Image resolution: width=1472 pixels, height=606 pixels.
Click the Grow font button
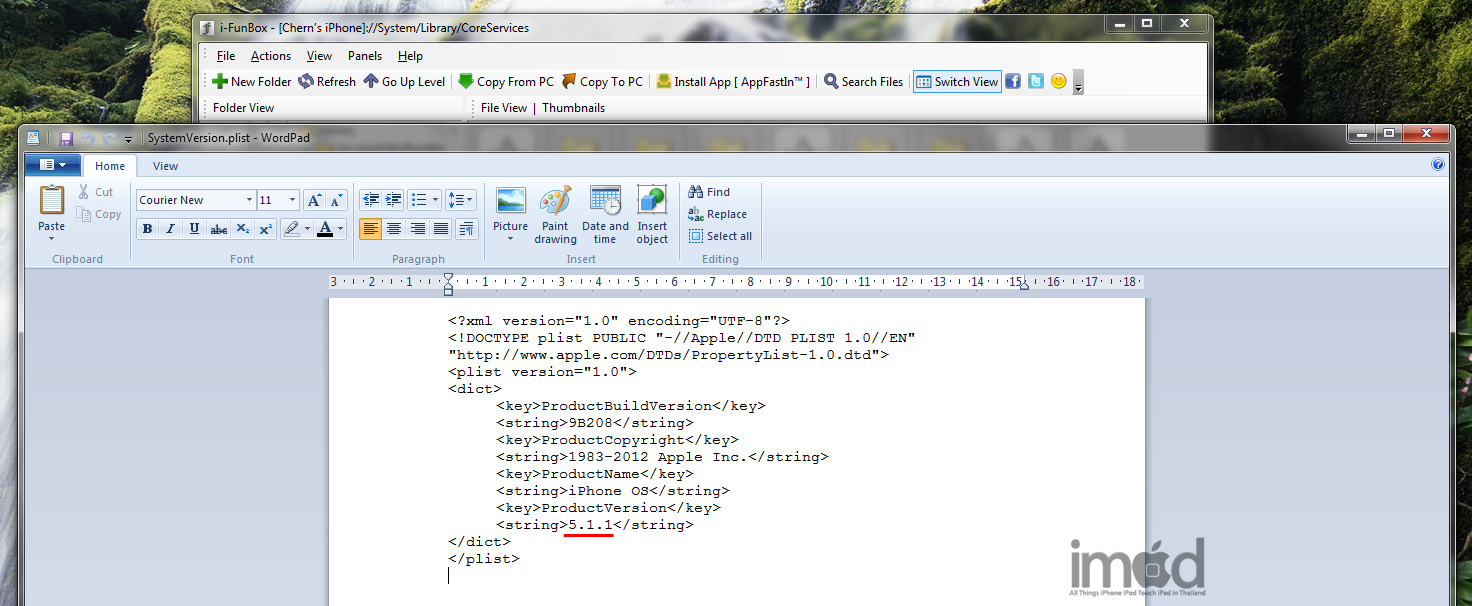[x=314, y=200]
